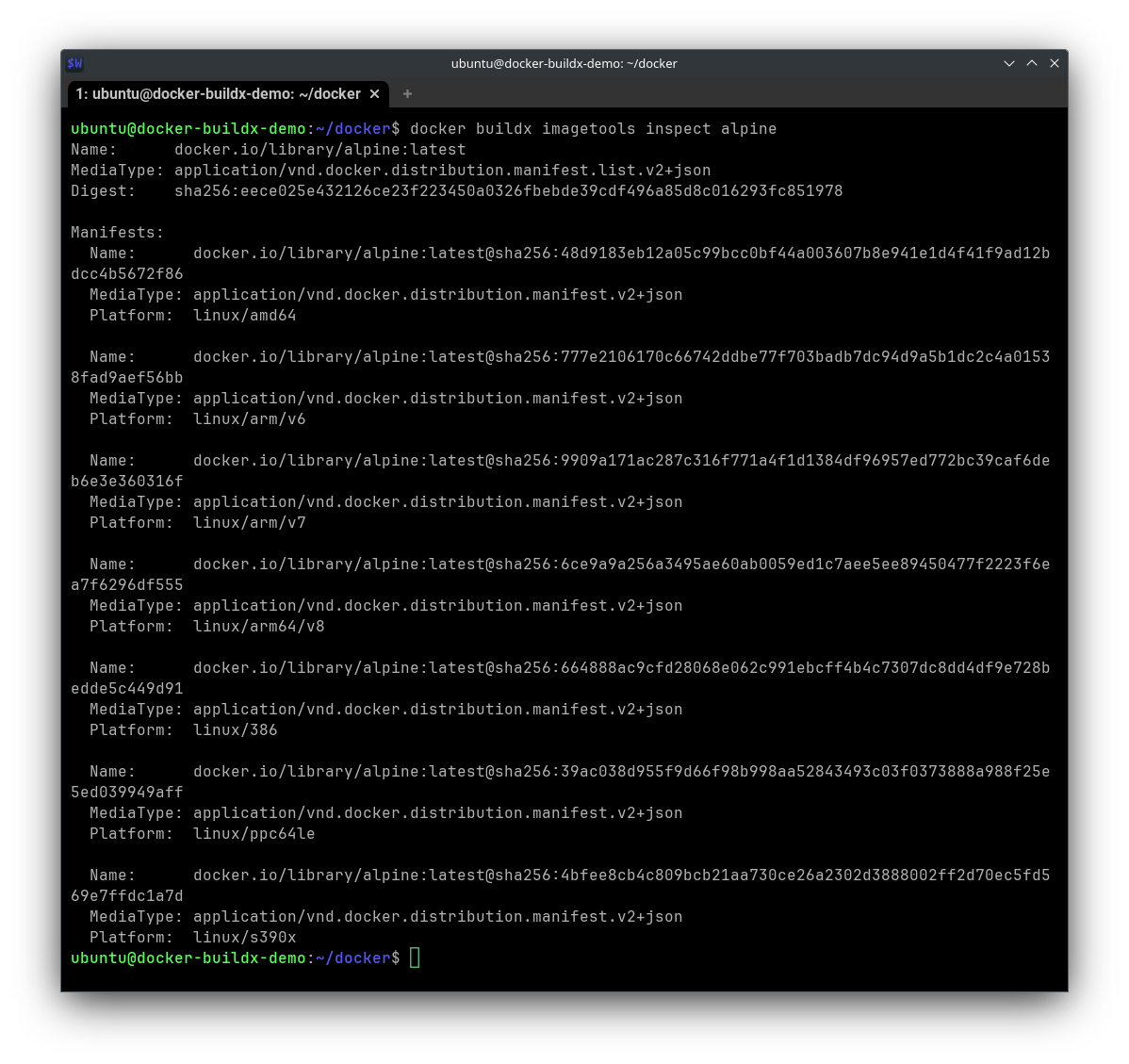The image size is (1129, 1064).
Task: Click the linux/amd64 platform text
Action: (x=244, y=315)
